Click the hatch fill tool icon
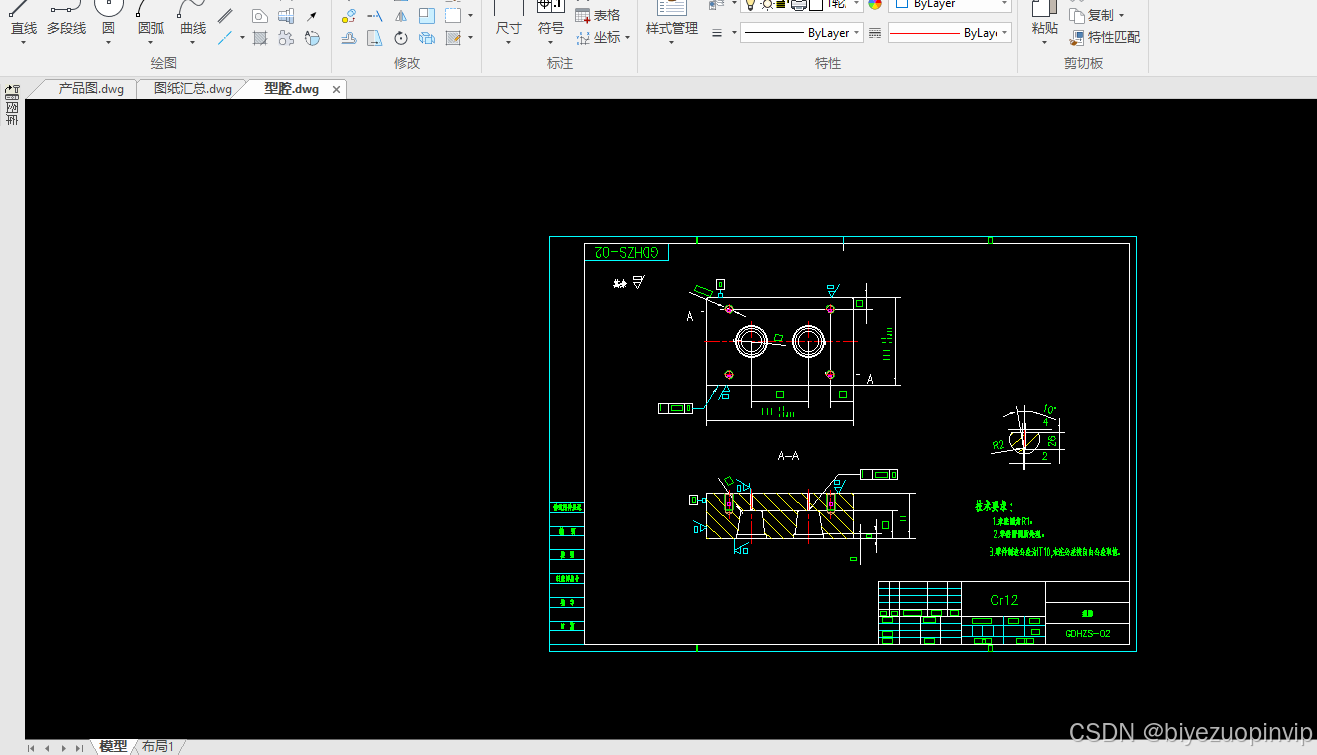 [x=260, y=38]
